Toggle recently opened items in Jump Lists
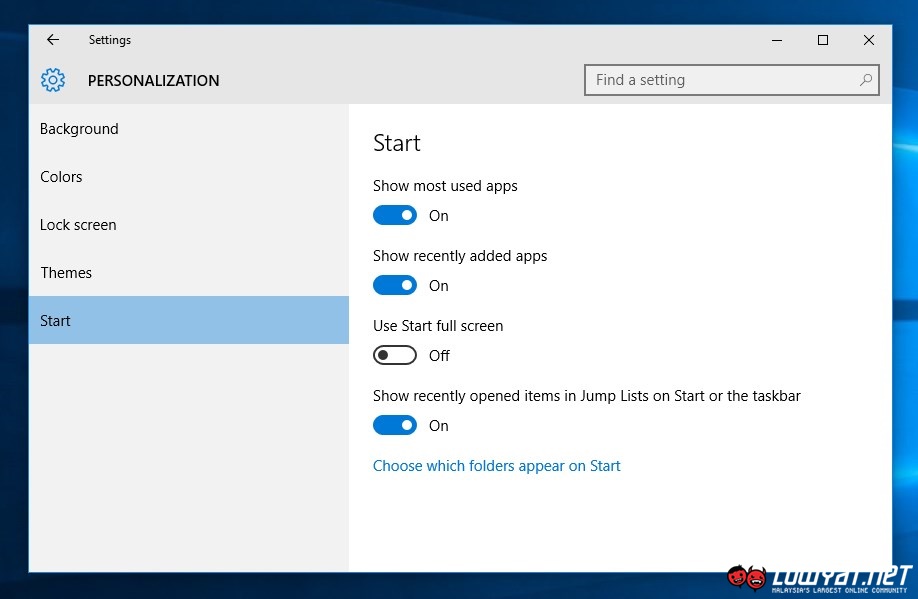This screenshot has width=918, height=599. click(395, 426)
